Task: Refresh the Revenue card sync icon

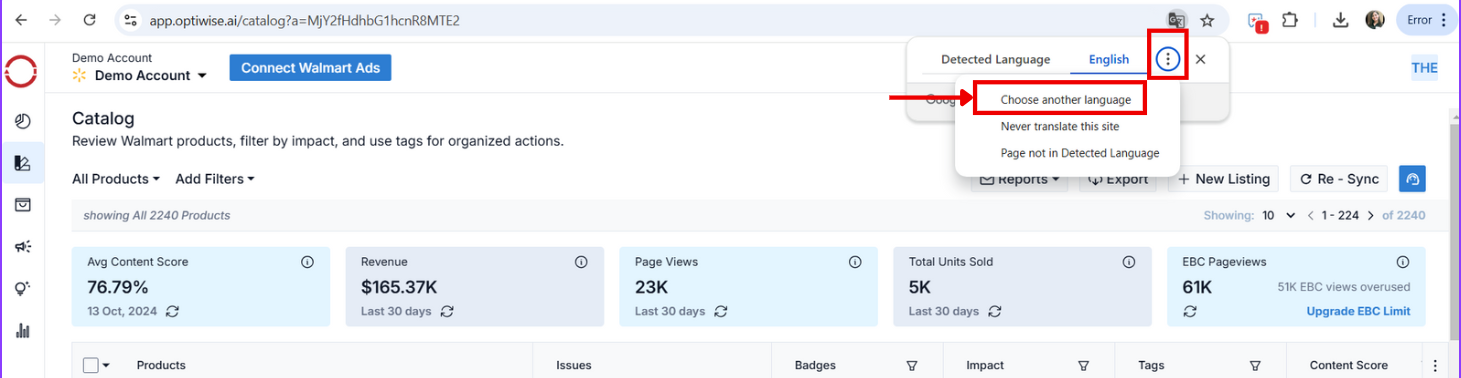Action: pos(447,311)
